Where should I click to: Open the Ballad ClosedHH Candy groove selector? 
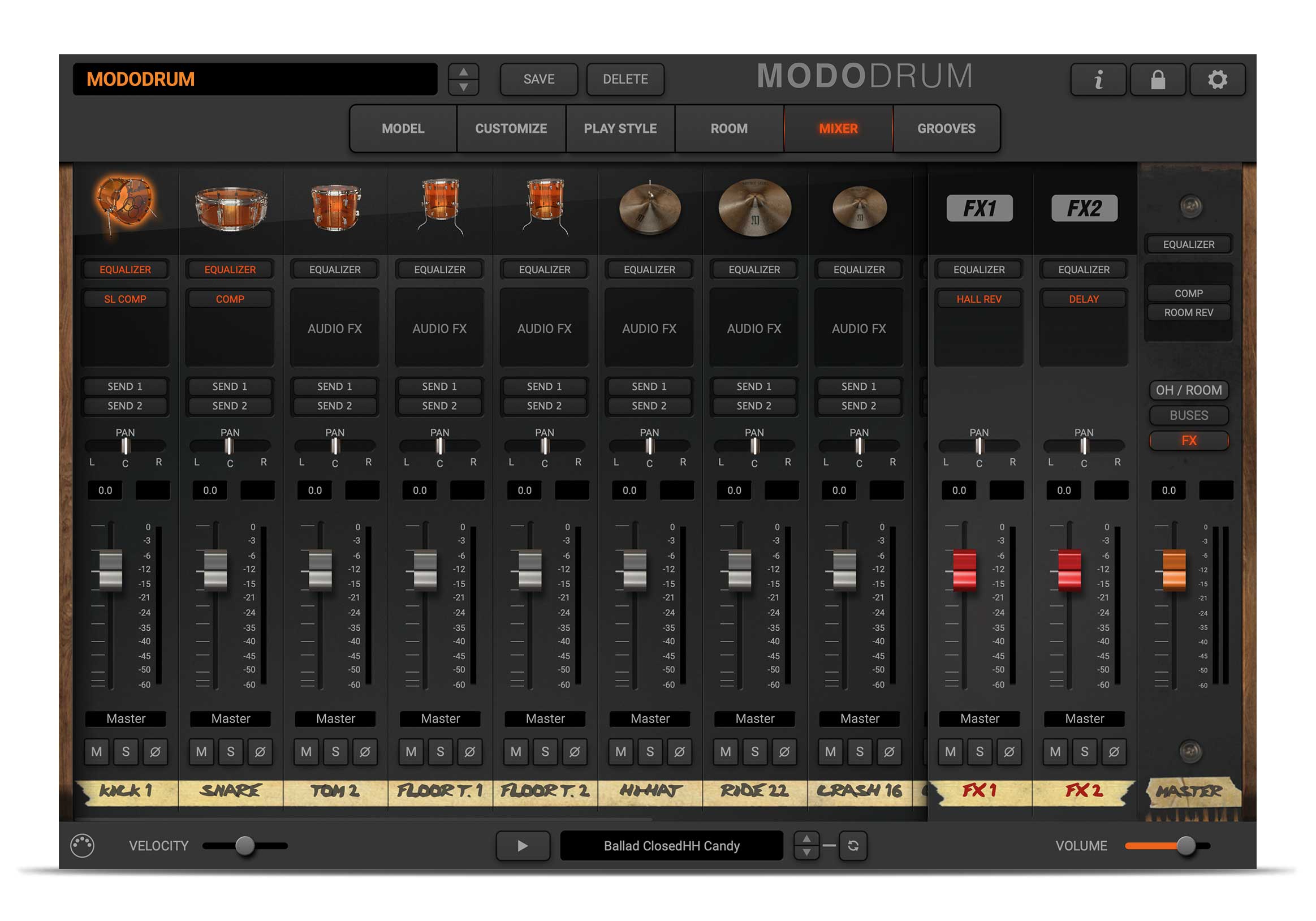click(672, 845)
